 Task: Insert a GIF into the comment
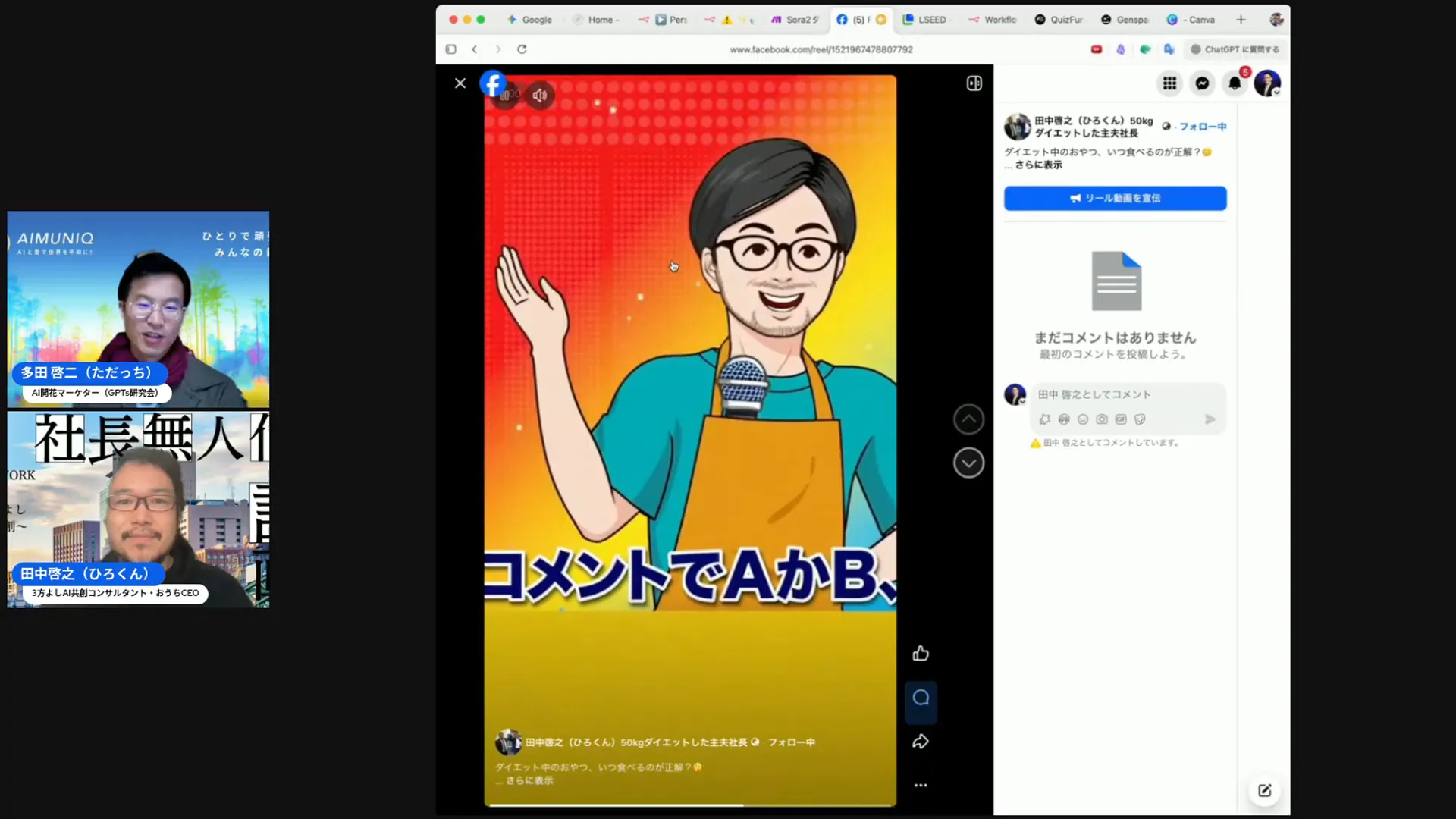1120,419
